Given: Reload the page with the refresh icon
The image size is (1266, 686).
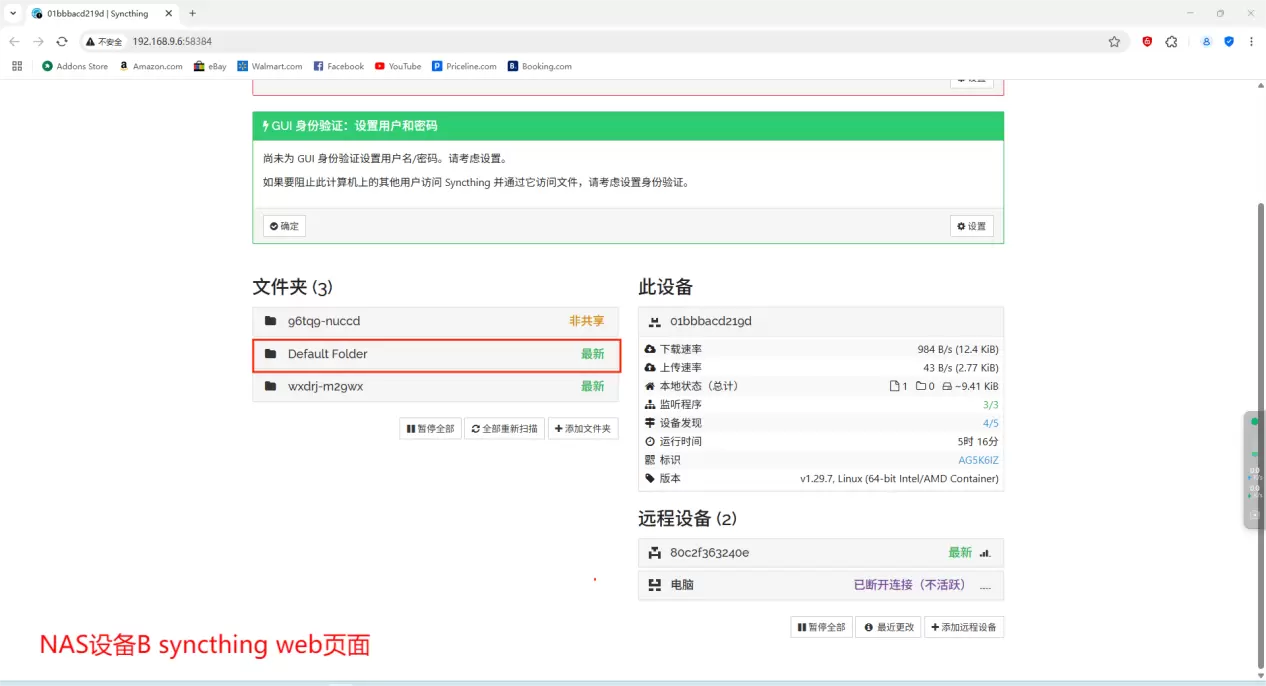Looking at the screenshot, I should coord(62,42).
